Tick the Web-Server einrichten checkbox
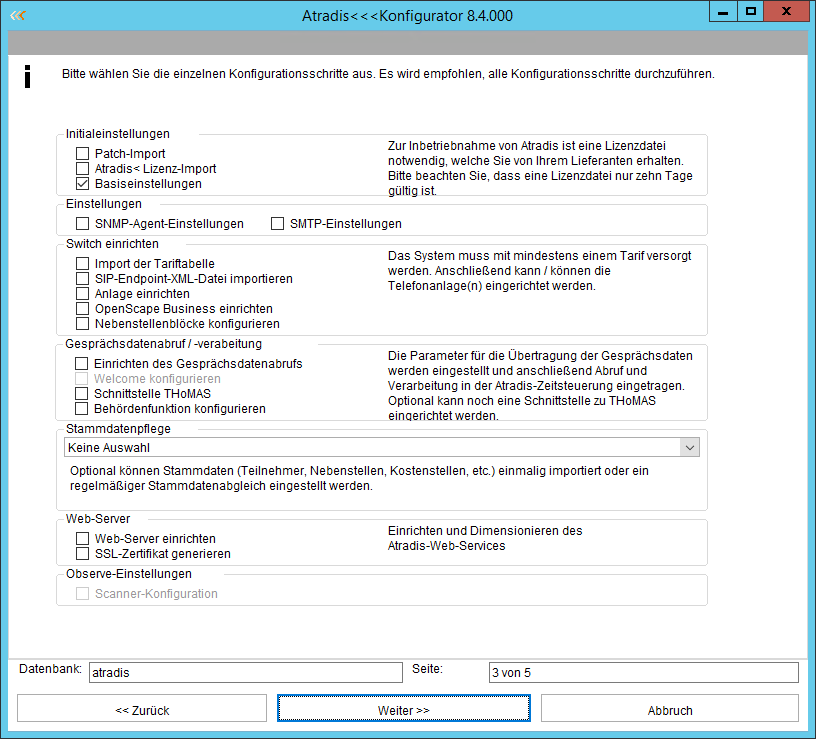Screen dimensions: 816x739 tap(82, 539)
